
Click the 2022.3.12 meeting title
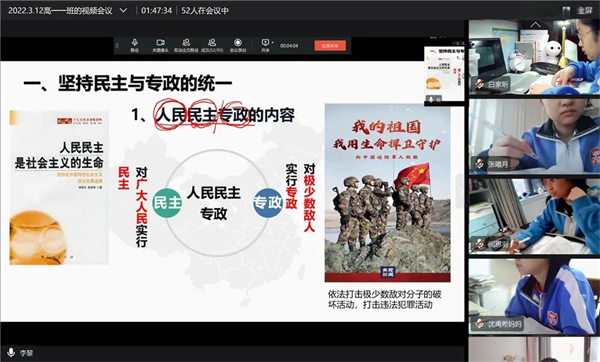[60, 10]
